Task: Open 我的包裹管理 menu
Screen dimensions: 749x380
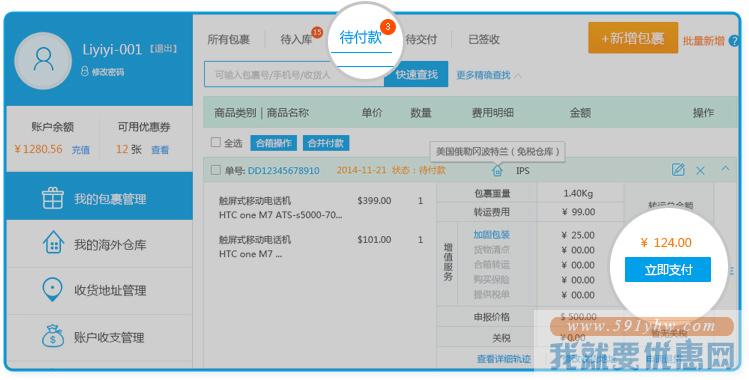Action: click(99, 197)
